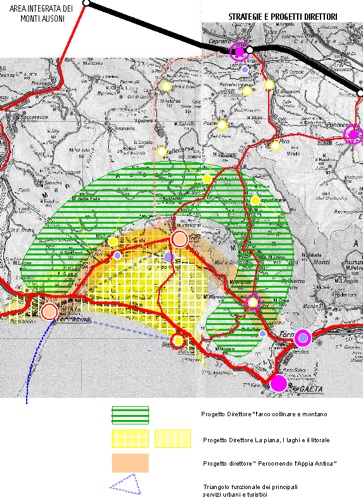The width and height of the screenshot is (363, 500).
Task: Select the orange circle marker at Terracina
Action: 49,312
